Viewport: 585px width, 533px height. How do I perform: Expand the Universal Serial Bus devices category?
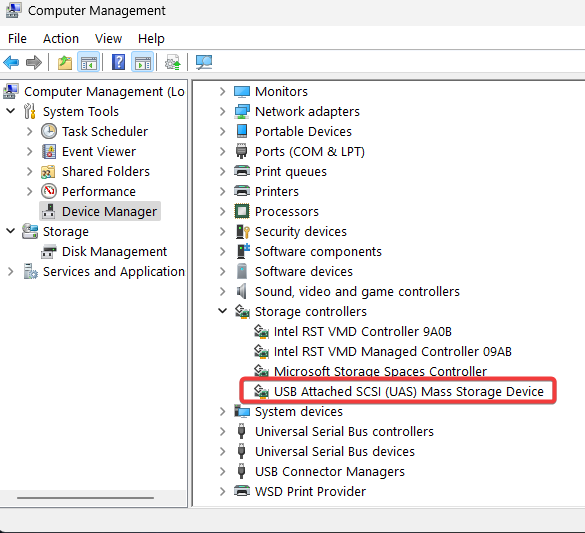pyautogui.click(x=223, y=451)
